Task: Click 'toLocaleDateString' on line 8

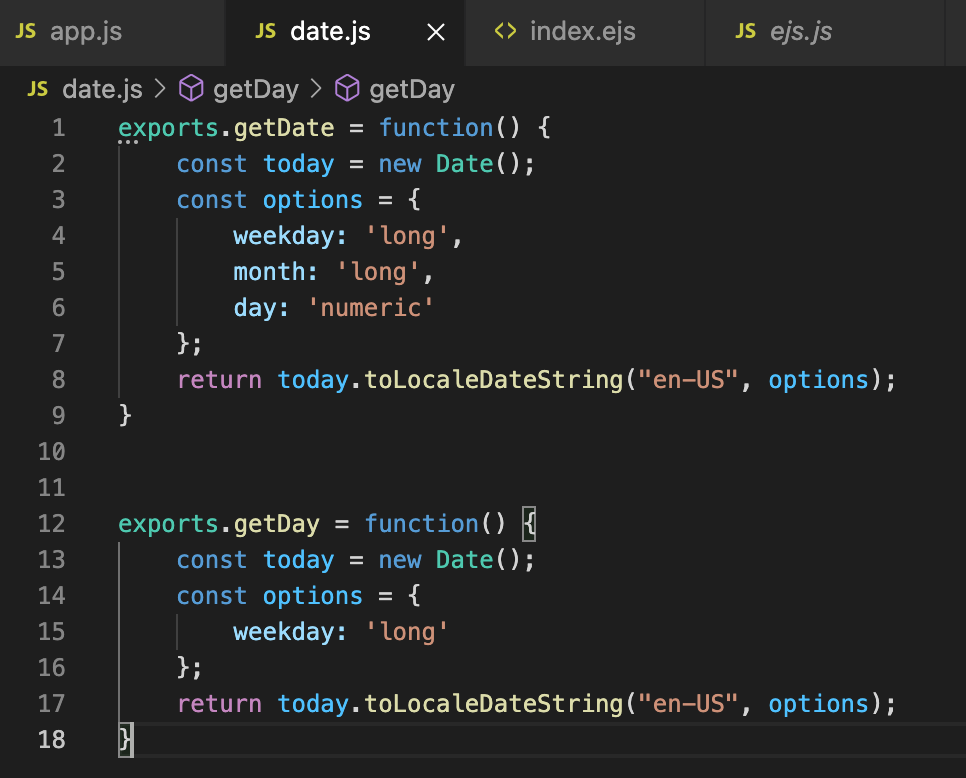Action: coord(493,379)
